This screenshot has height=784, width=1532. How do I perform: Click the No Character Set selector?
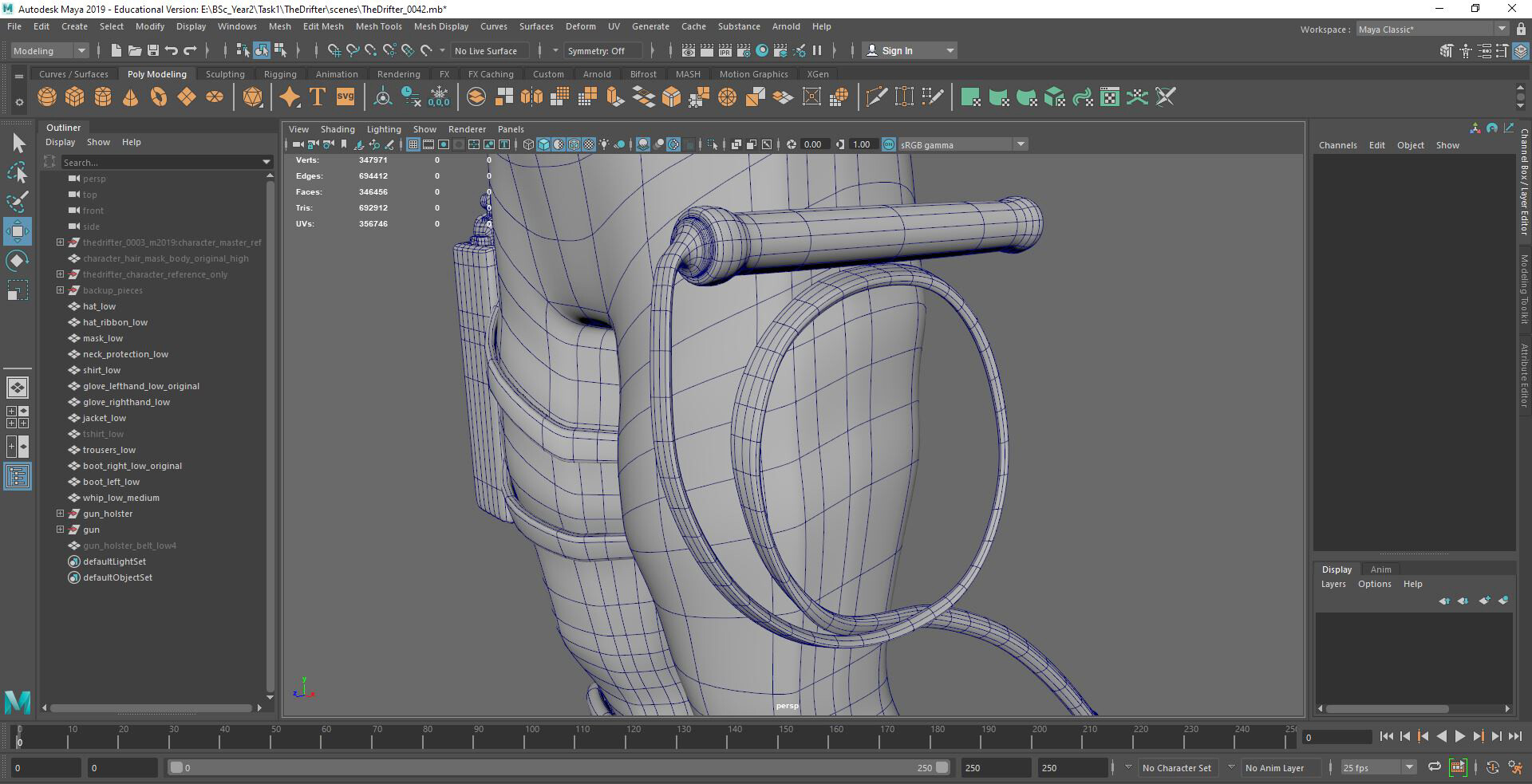click(1178, 767)
